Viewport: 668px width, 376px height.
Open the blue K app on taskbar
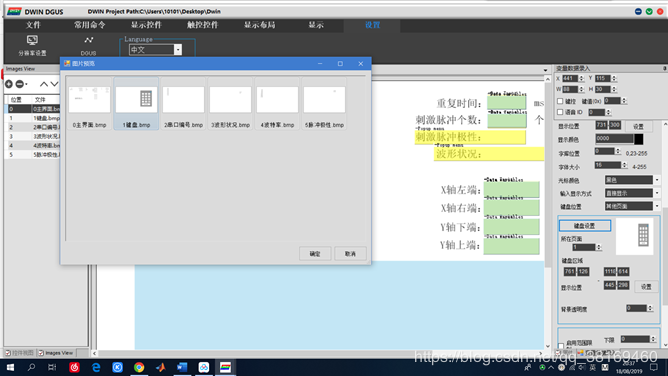click(x=118, y=367)
